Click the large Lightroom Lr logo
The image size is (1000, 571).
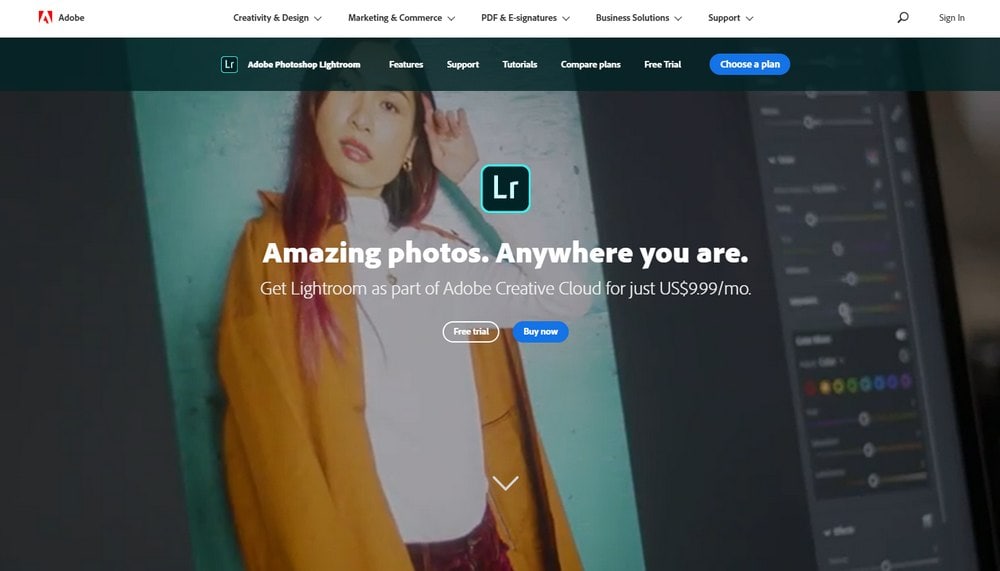(x=505, y=188)
